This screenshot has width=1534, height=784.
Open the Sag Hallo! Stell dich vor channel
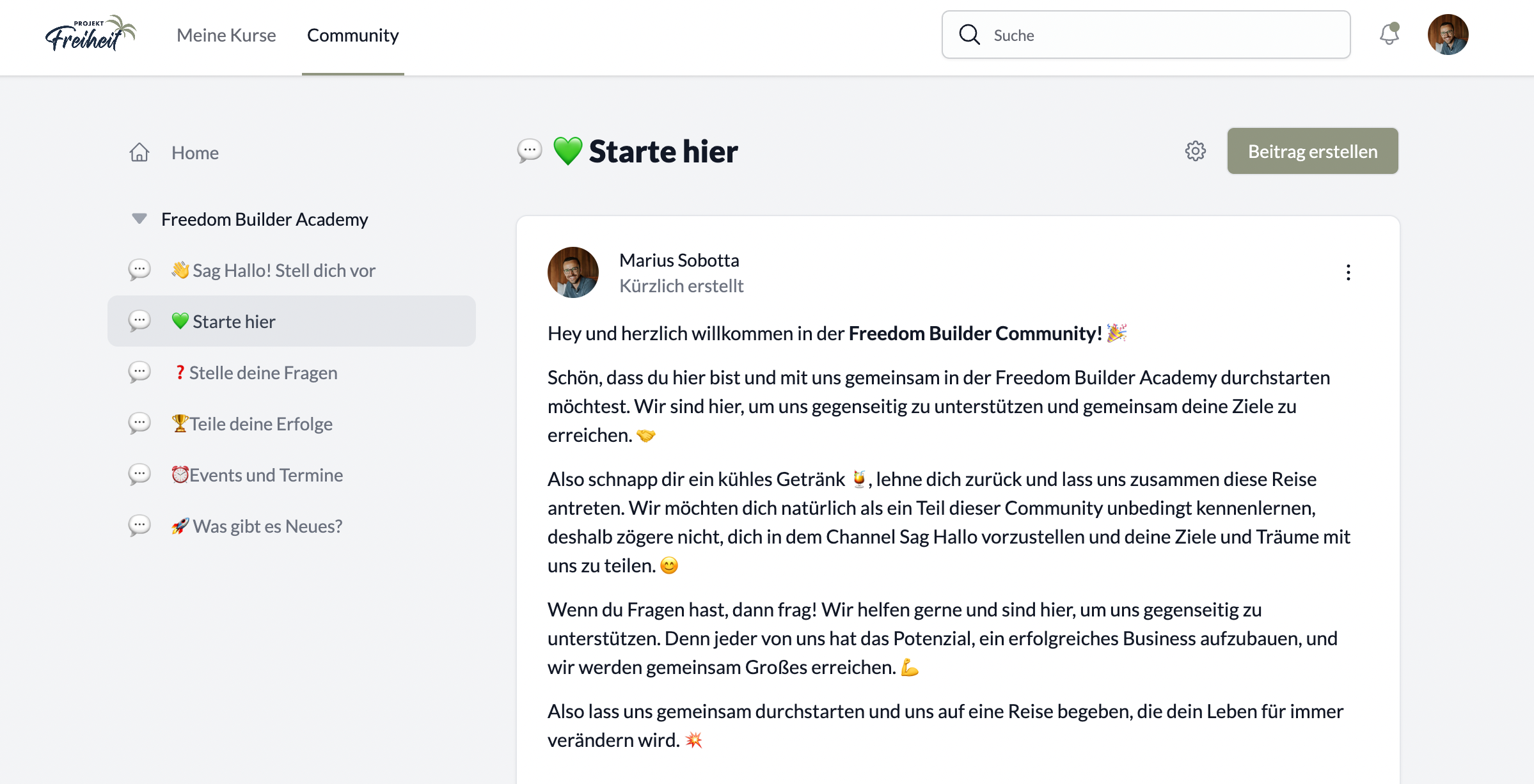283,270
